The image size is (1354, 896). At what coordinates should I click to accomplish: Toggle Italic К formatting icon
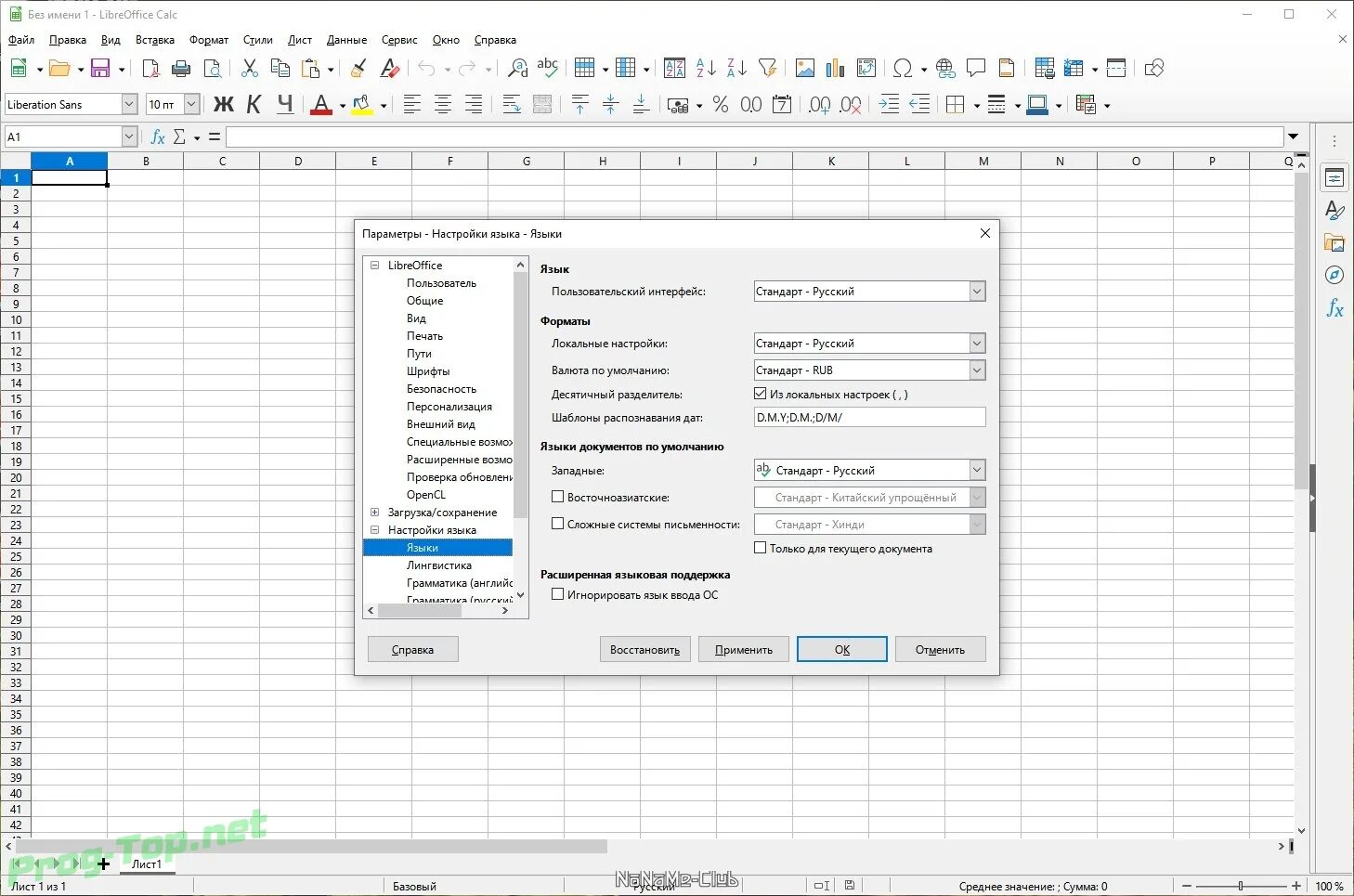254,105
